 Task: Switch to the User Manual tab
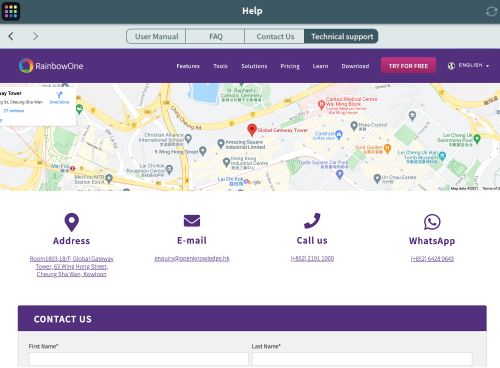(156, 36)
